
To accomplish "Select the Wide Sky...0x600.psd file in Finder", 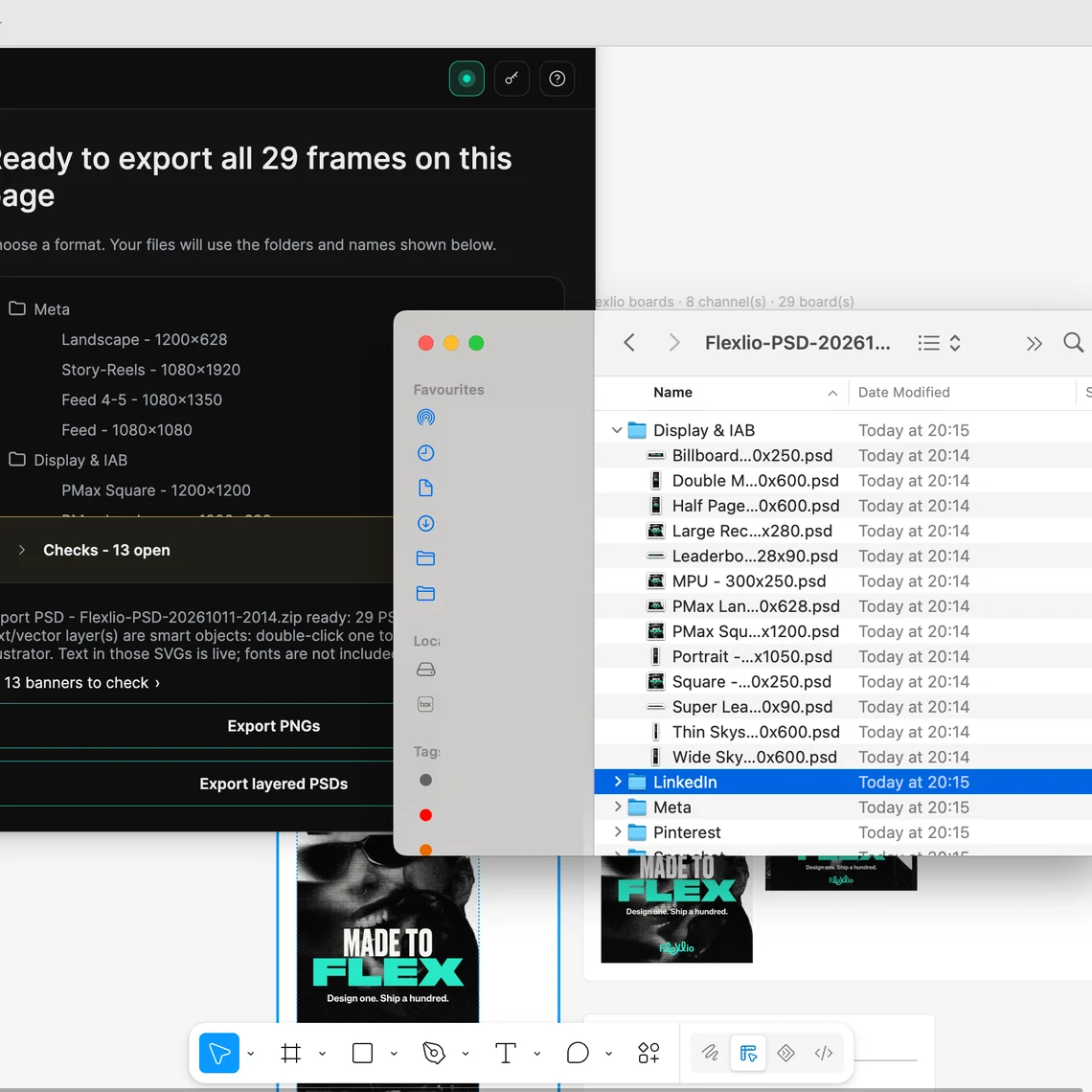I will point(843,757).
